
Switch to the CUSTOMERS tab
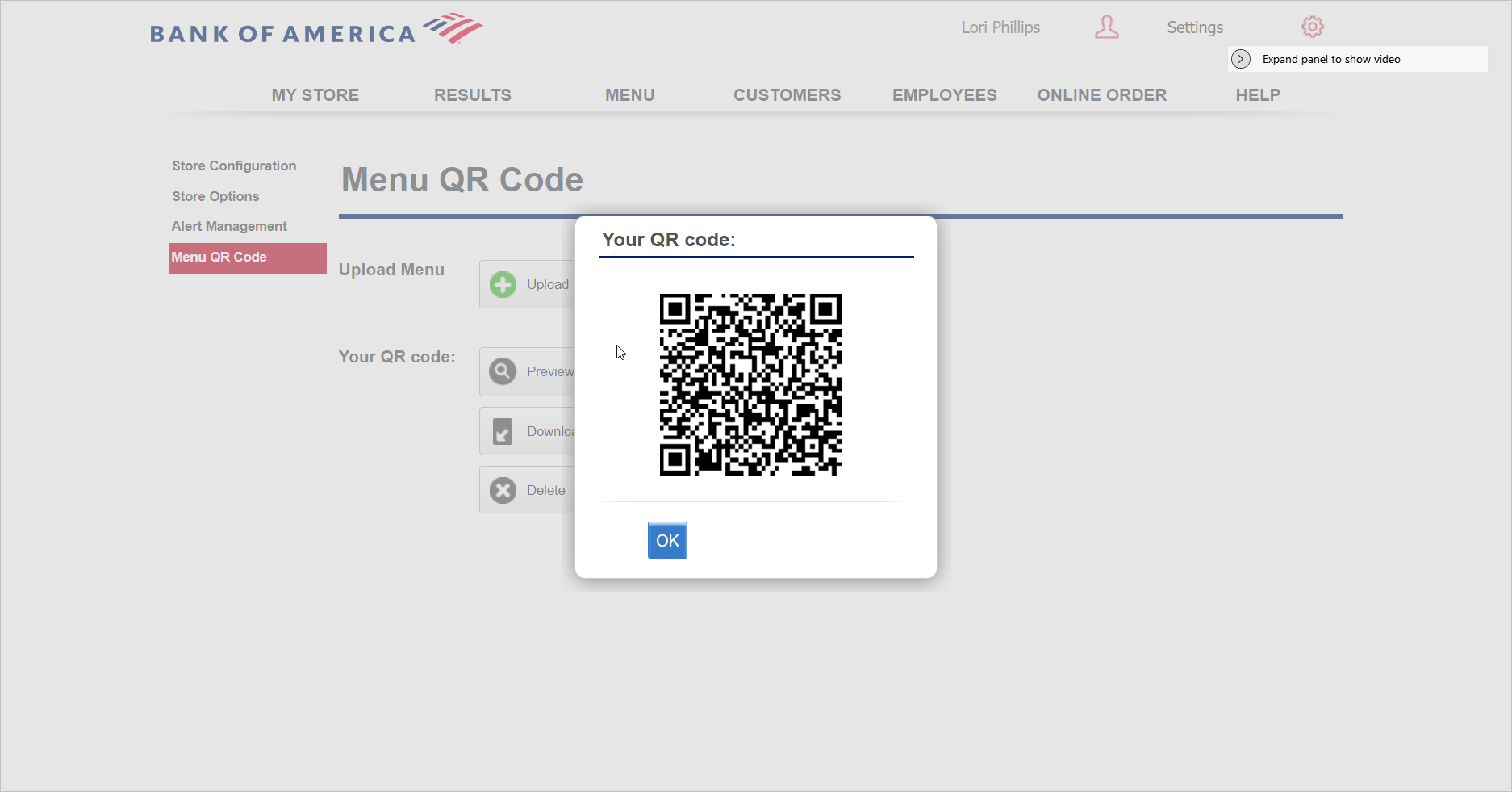tap(787, 94)
